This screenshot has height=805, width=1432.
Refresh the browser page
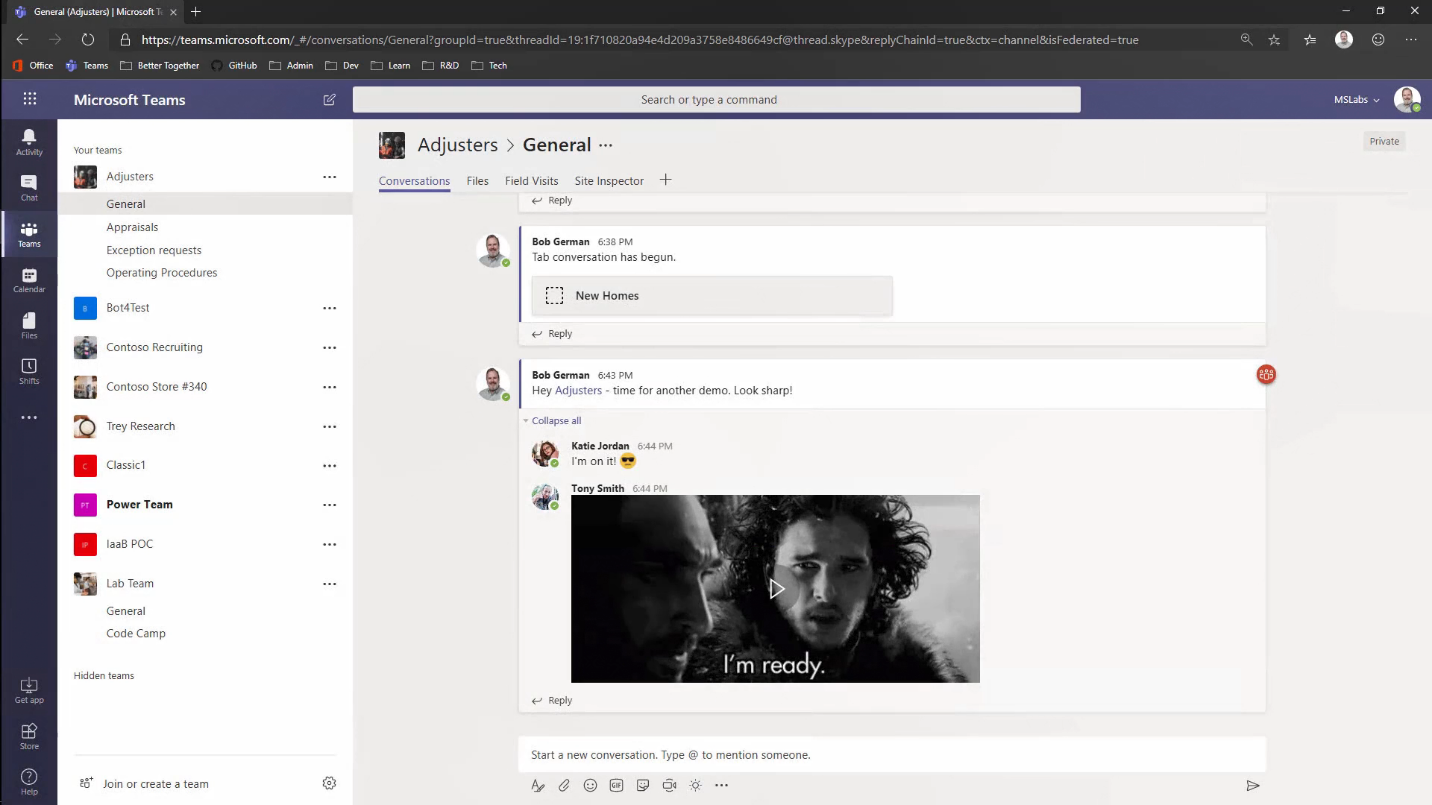click(x=88, y=40)
